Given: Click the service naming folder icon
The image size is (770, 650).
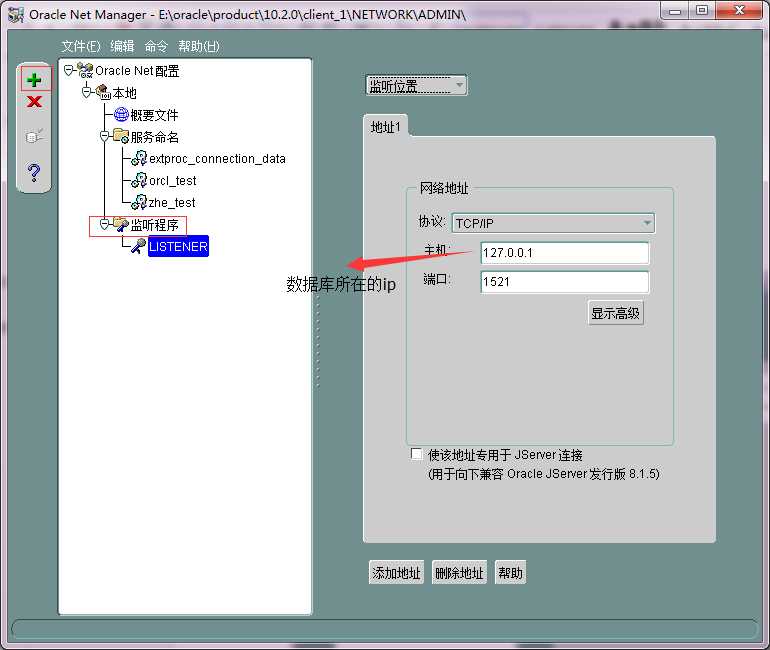Looking at the screenshot, I should pyautogui.click(x=121, y=136).
